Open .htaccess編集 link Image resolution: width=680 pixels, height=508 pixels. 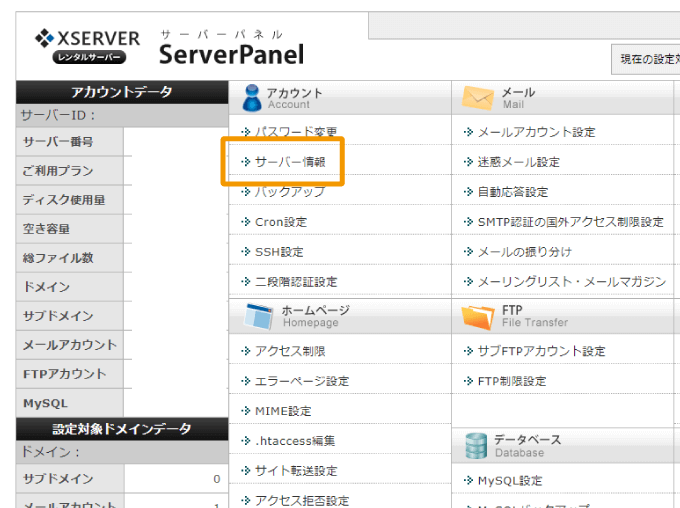[295, 441]
